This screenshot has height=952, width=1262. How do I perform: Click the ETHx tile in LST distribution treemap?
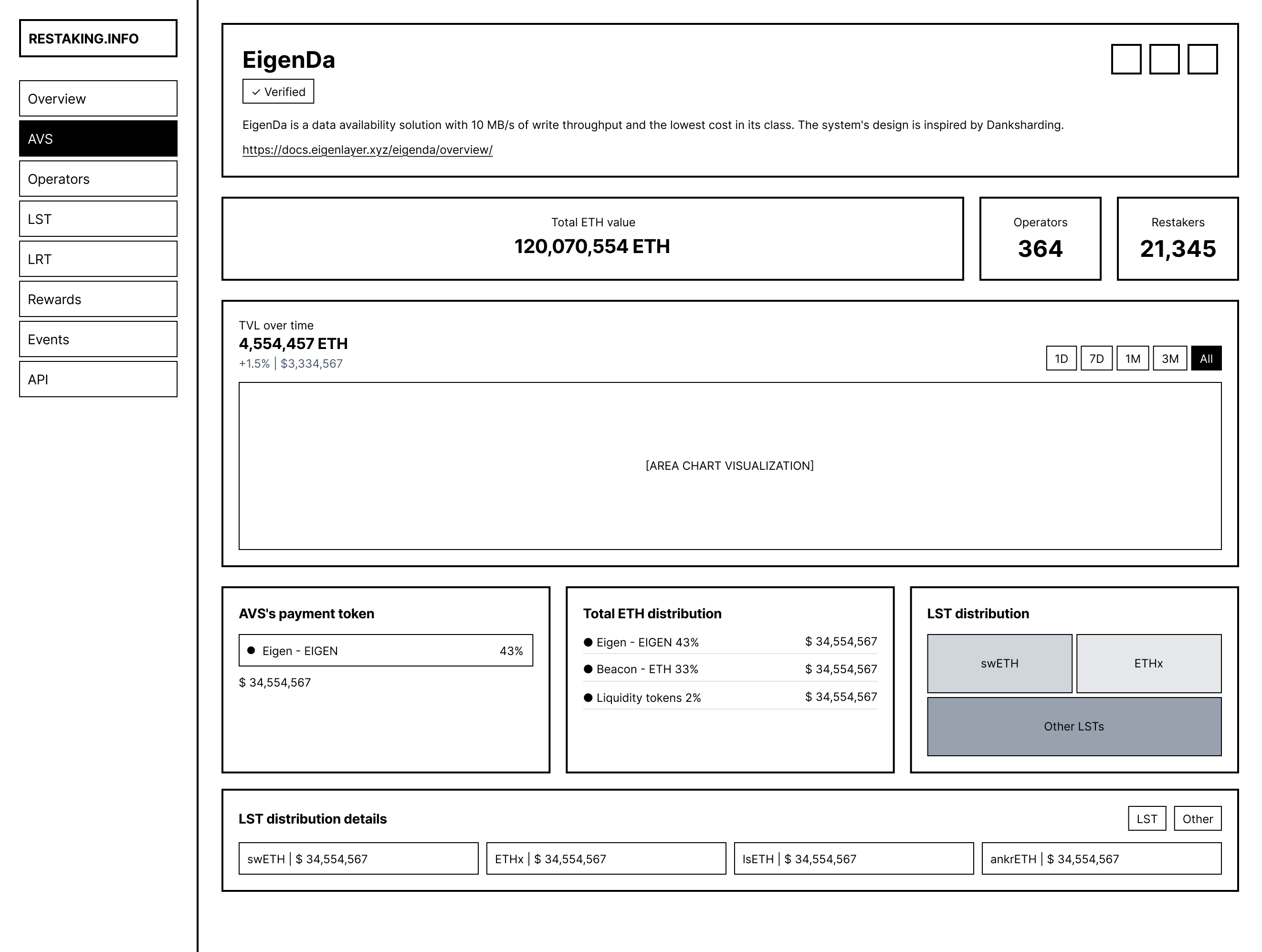(x=1148, y=663)
